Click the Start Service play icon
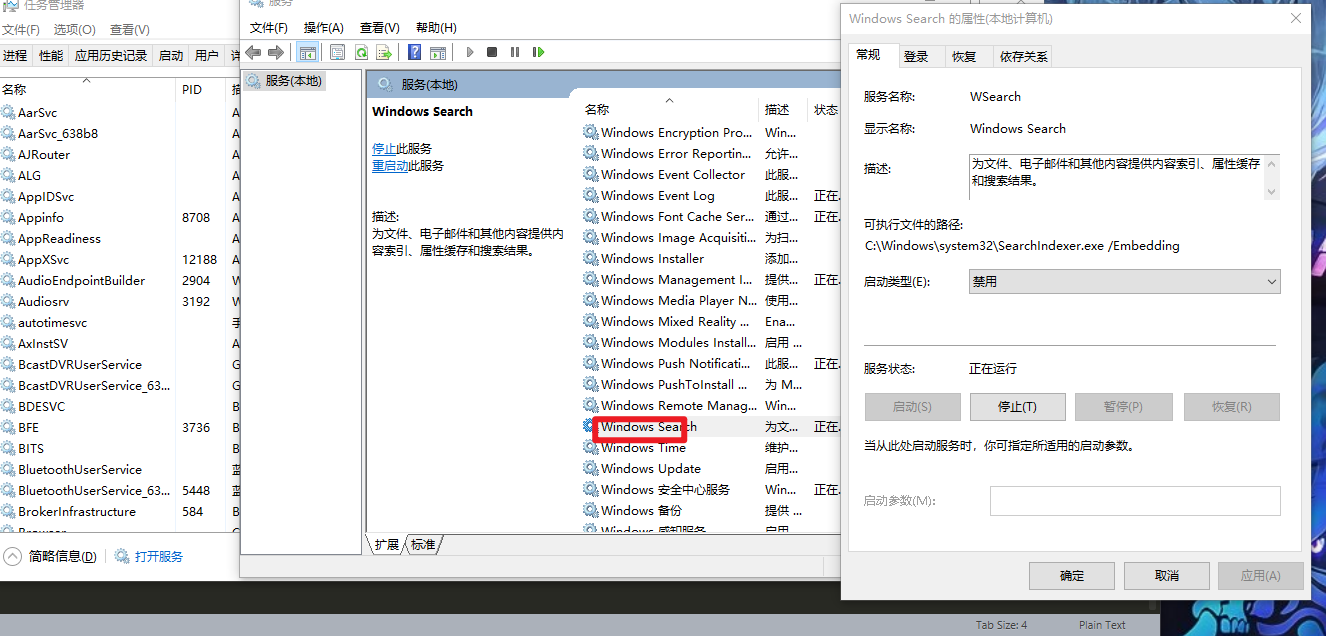Viewport: 1326px width, 636px height. coord(469,52)
